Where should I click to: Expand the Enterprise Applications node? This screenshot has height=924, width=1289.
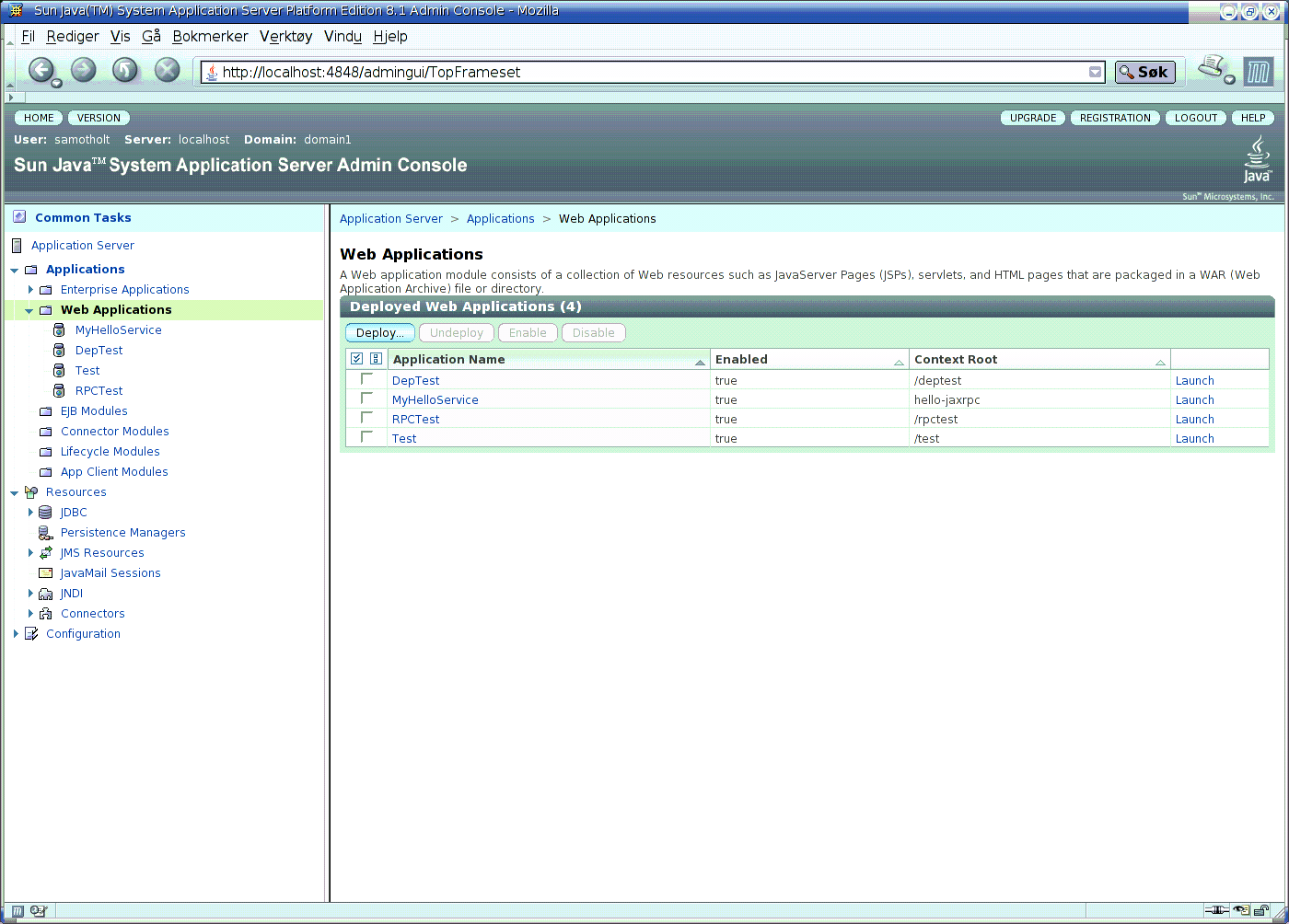click(30, 290)
